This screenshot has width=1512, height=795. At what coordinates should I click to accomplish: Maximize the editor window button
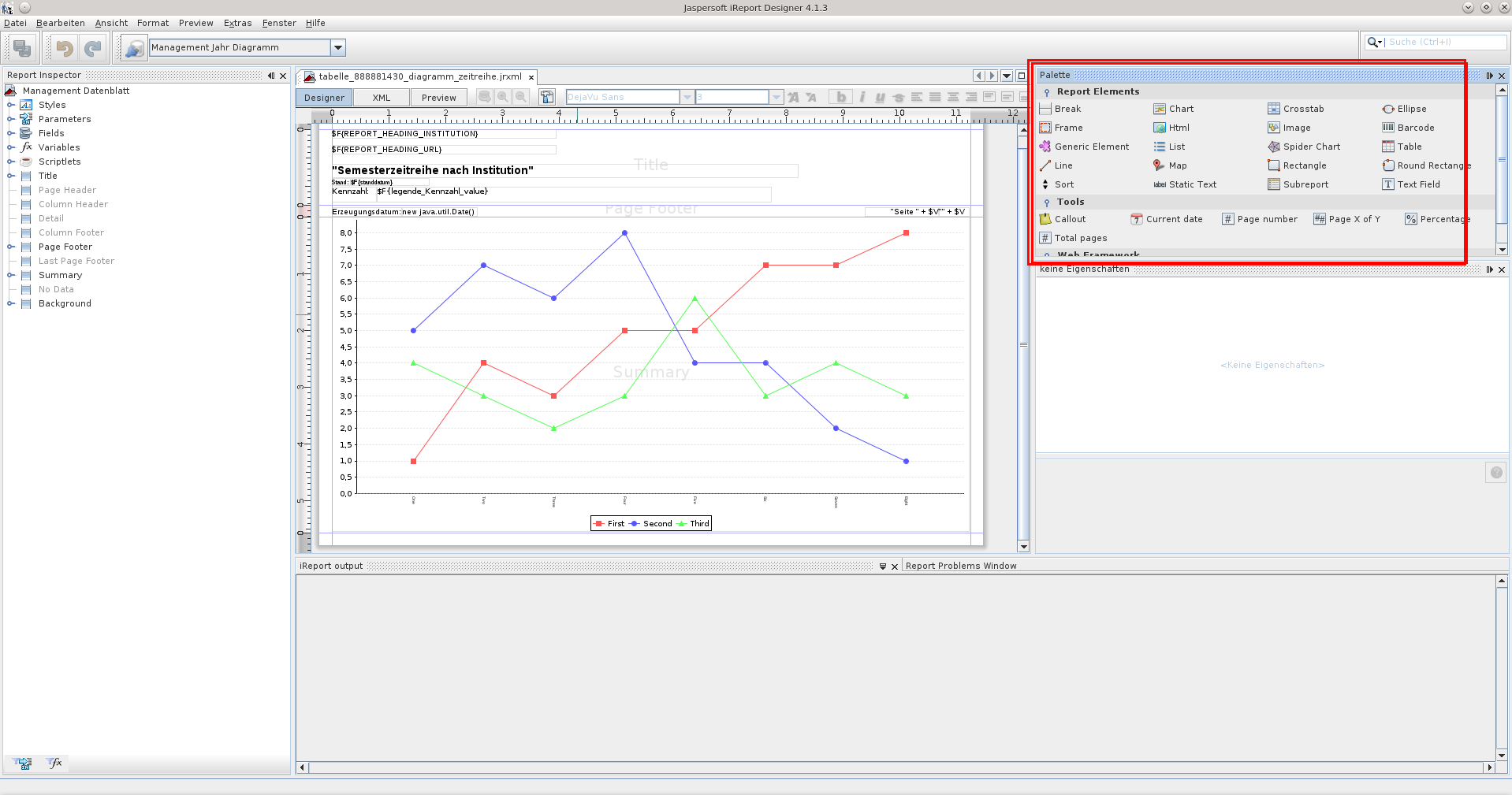click(x=1022, y=76)
